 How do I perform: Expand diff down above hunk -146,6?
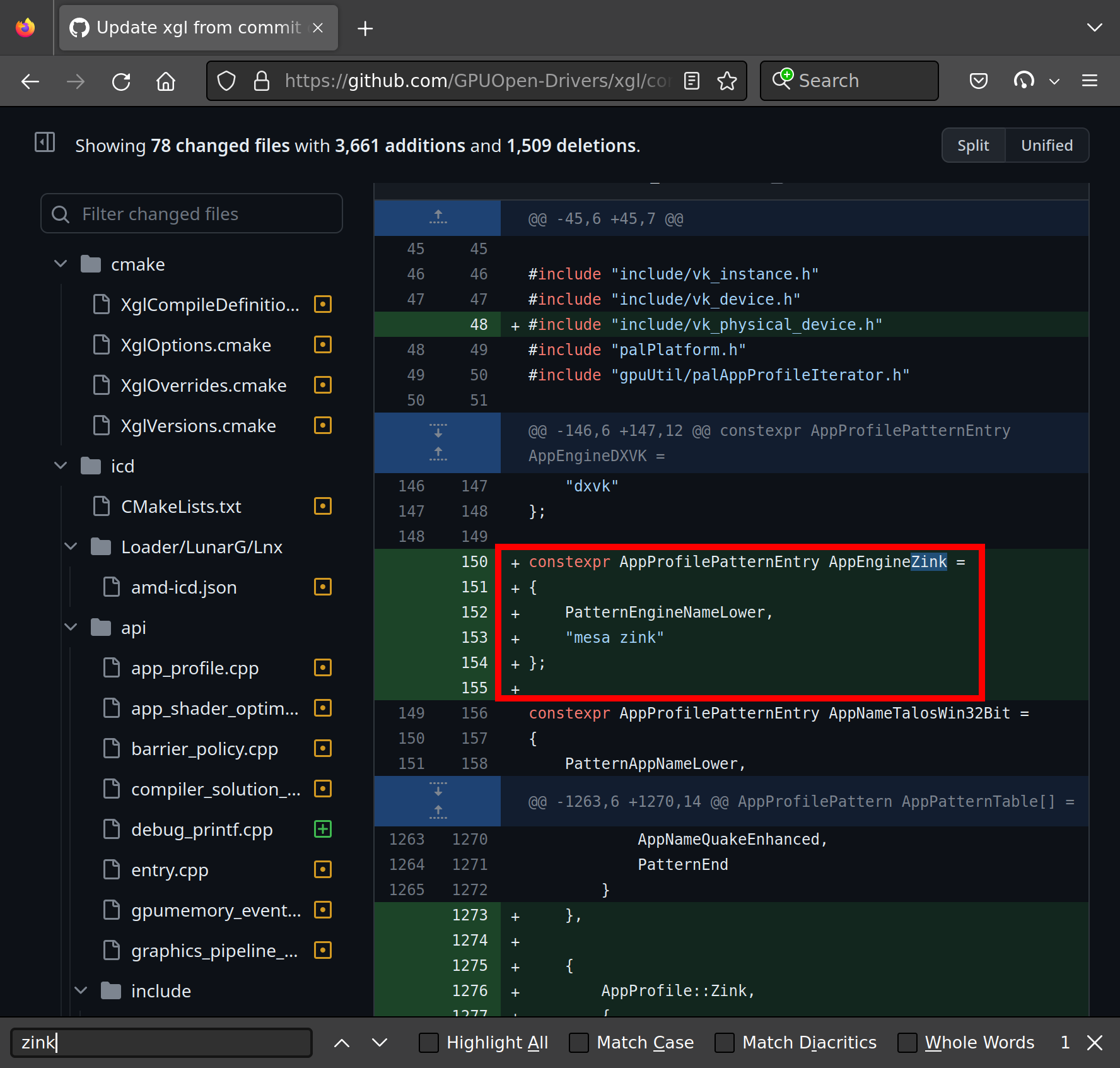tap(438, 431)
